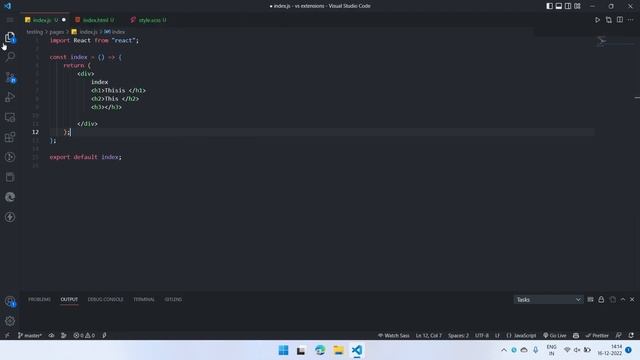Click Watch Sass in status bar

point(393,336)
